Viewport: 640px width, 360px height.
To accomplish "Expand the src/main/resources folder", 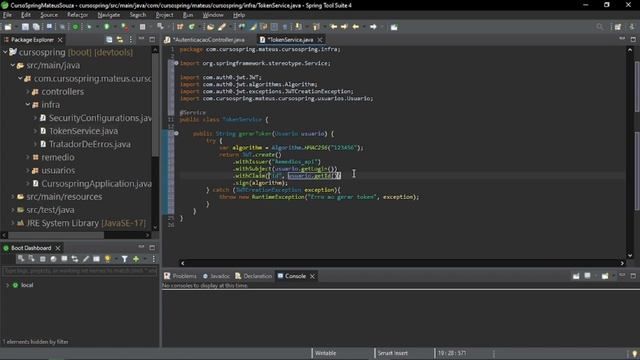I will tap(13, 196).
